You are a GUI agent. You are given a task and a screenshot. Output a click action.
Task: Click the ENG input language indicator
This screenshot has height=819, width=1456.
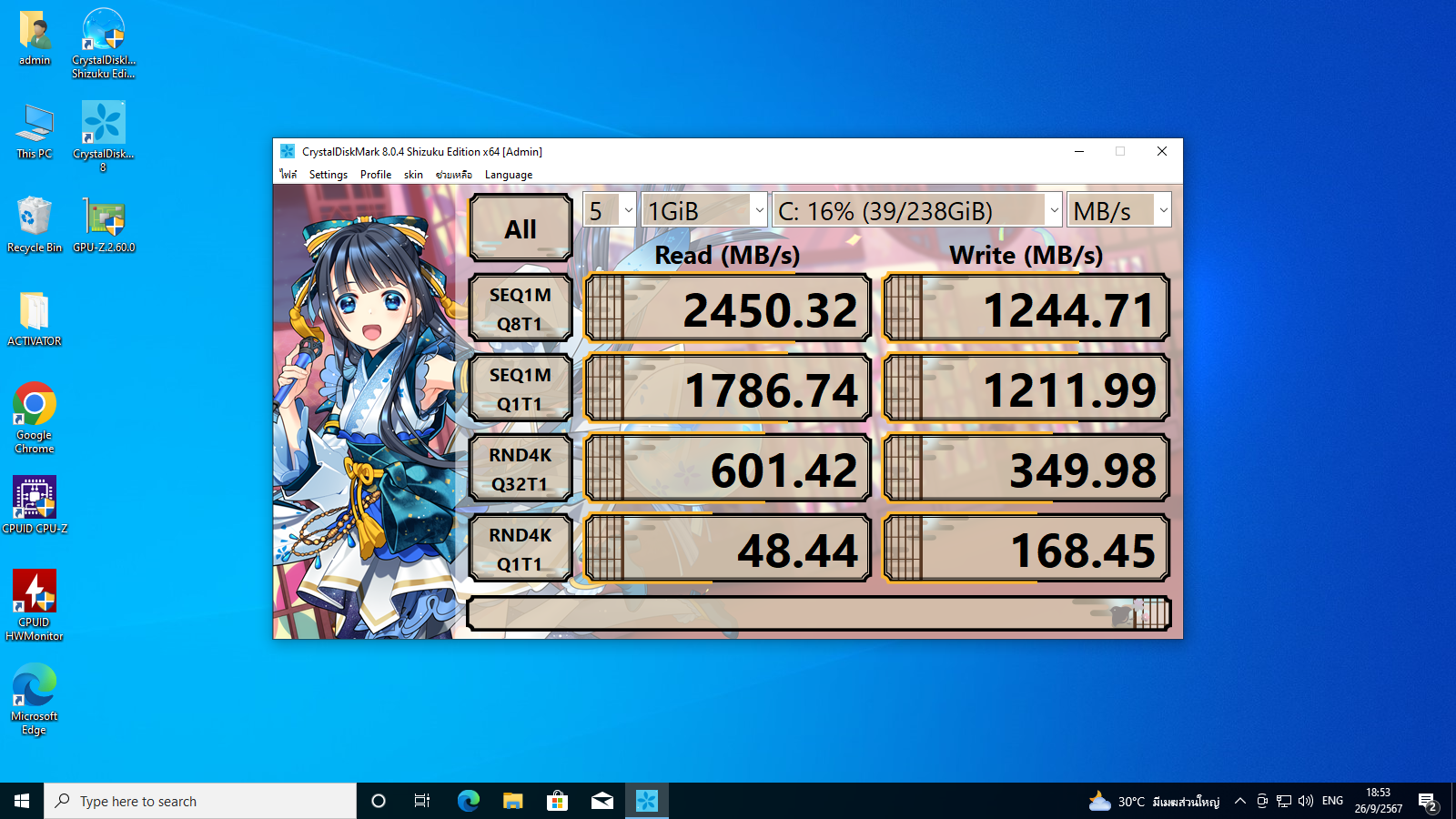(1332, 801)
